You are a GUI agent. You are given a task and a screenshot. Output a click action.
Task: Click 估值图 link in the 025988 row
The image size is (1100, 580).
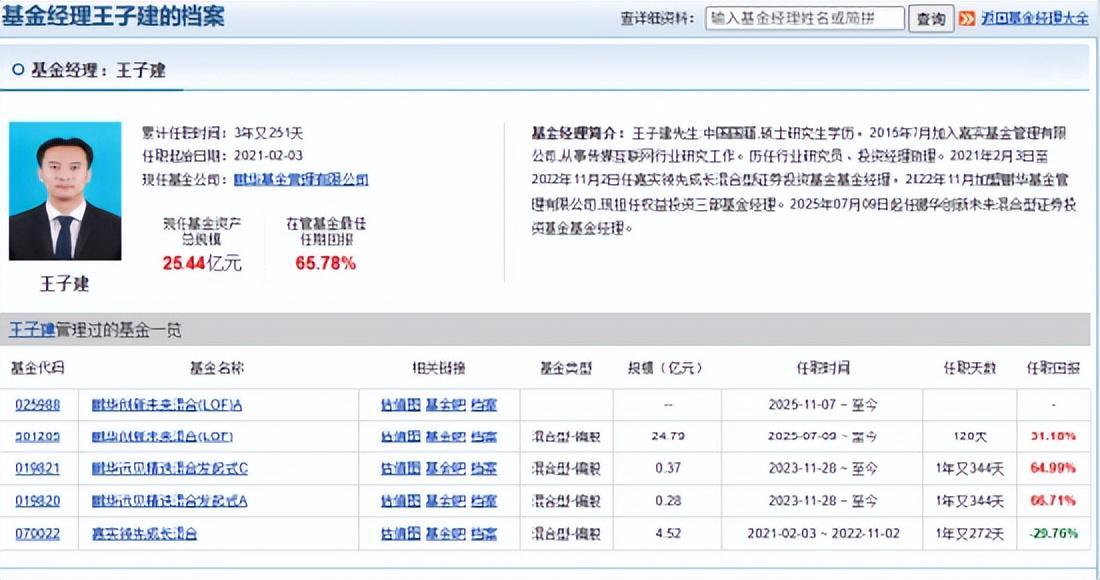click(x=399, y=405)
